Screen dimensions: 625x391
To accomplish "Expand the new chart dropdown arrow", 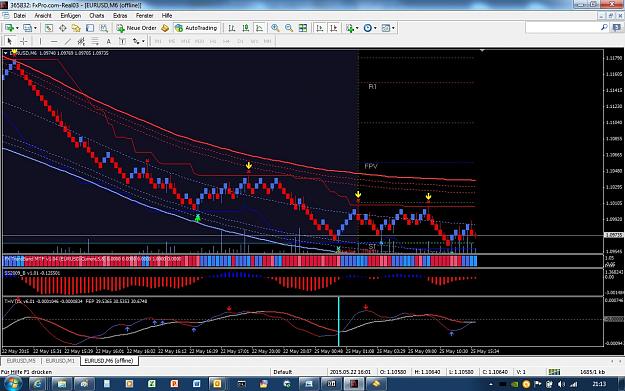I will point(17,28).
